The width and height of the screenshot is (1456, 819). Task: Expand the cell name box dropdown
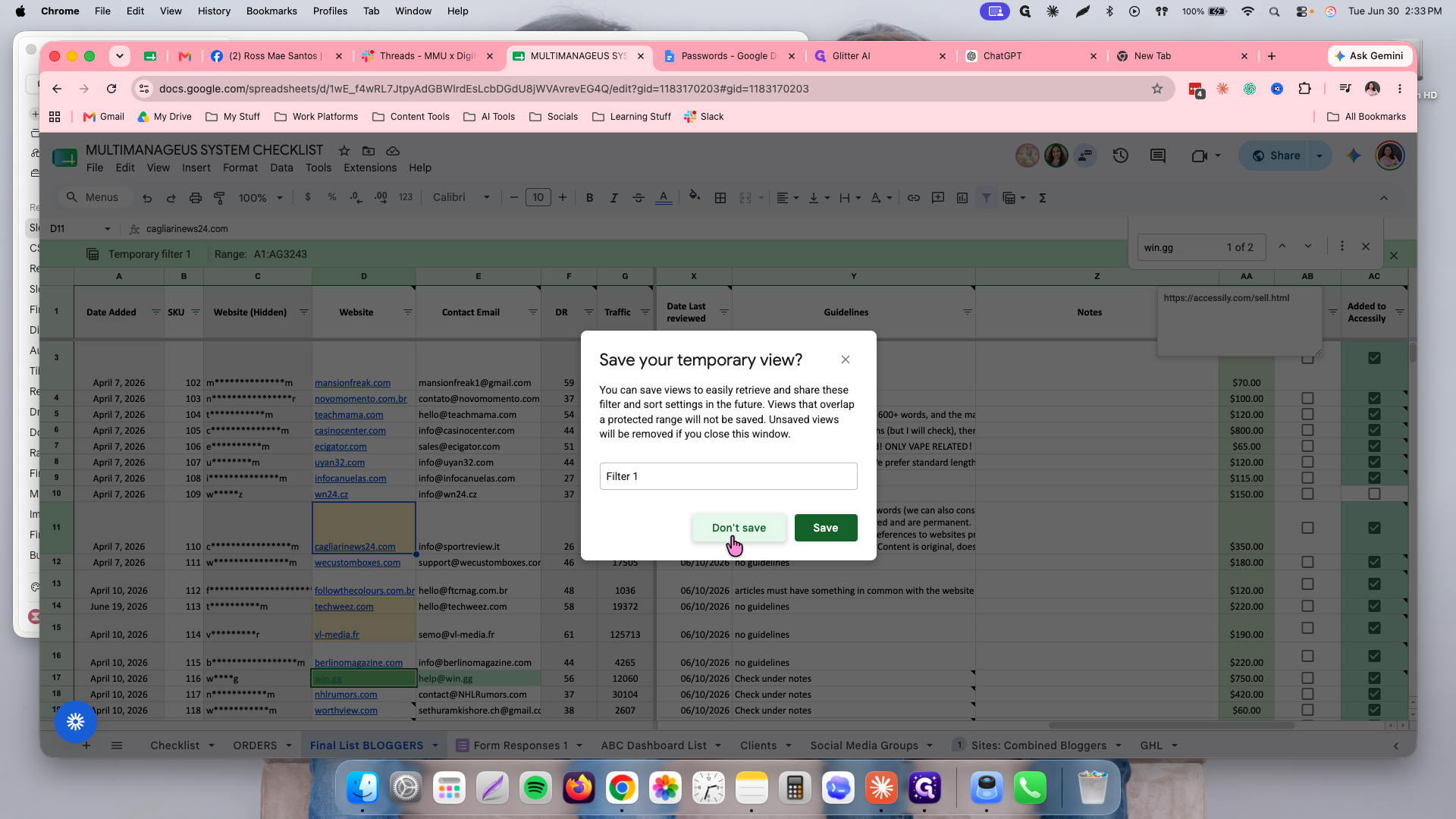tap(108, 229)
